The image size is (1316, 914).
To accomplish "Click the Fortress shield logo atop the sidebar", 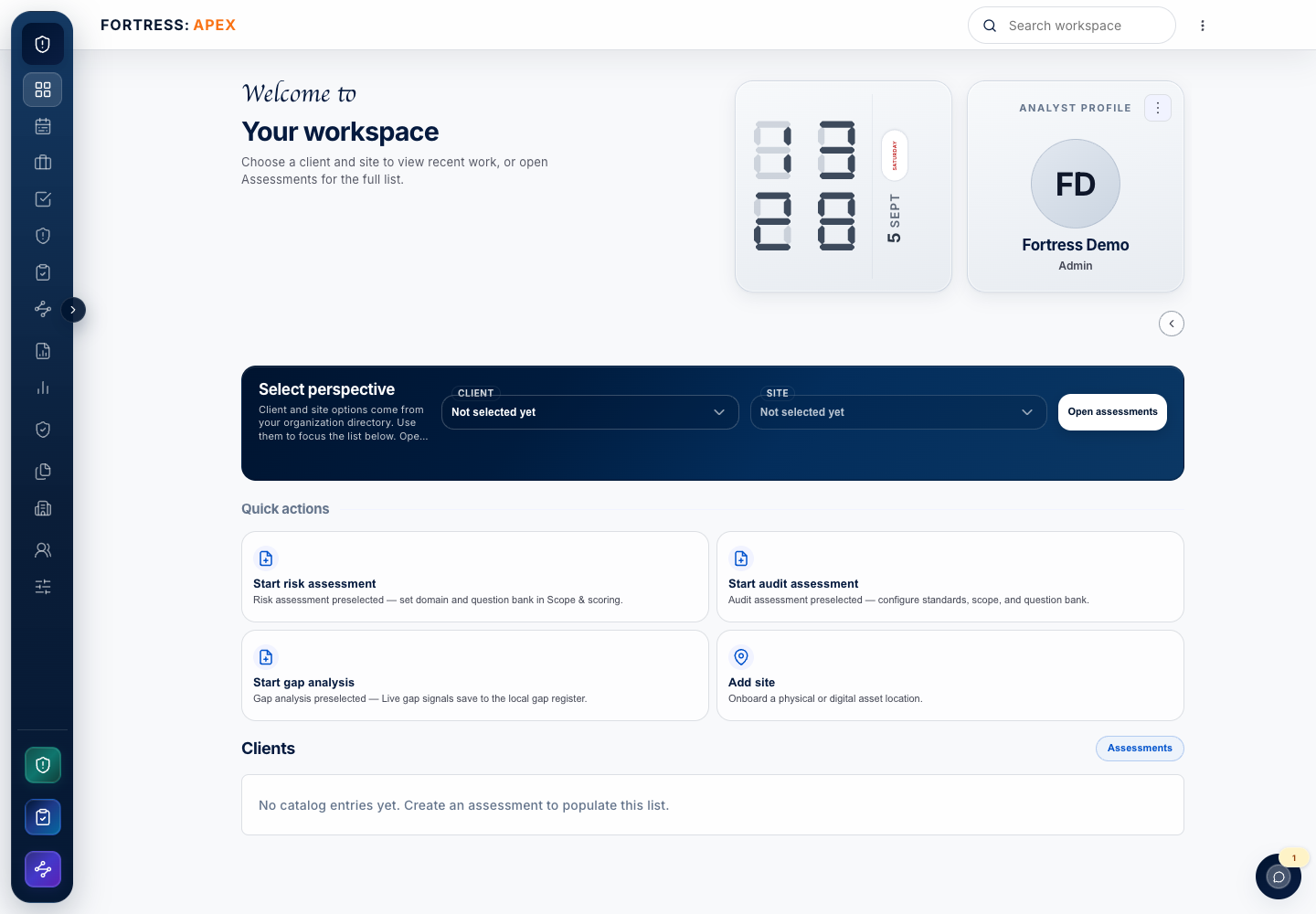I will coord(43,44).
